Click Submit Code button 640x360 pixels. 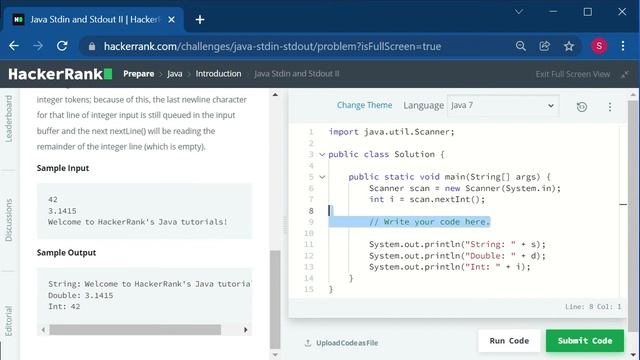pyautogui.click(x=585, y=340)
